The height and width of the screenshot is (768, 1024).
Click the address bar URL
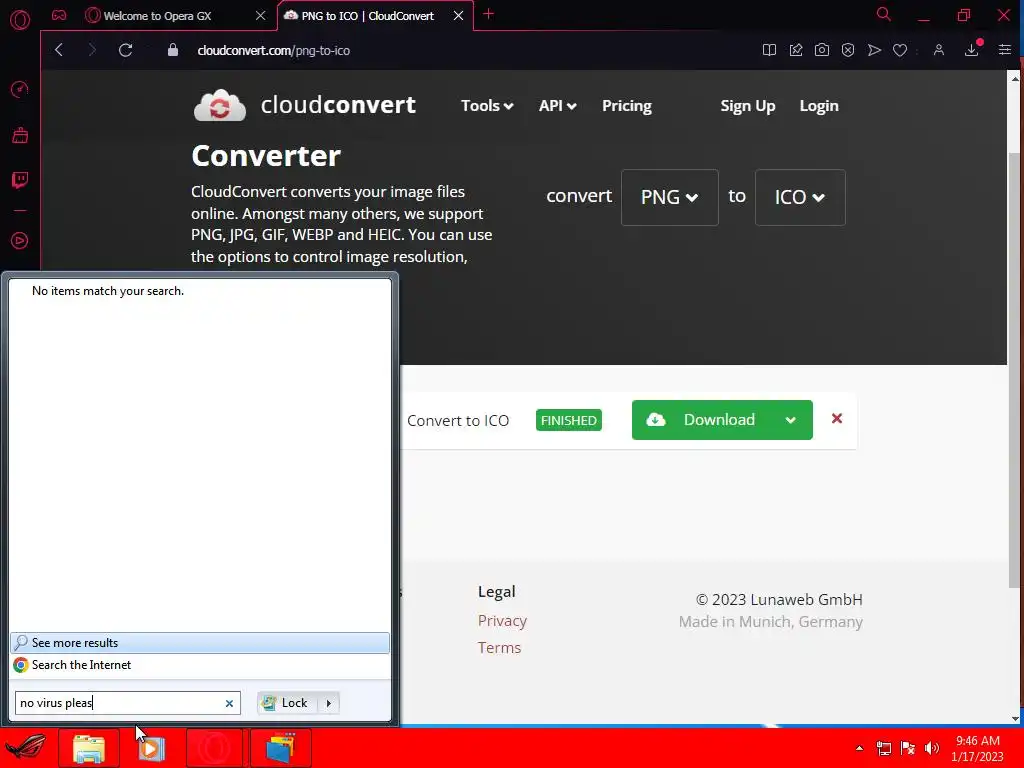coord(274,50)
